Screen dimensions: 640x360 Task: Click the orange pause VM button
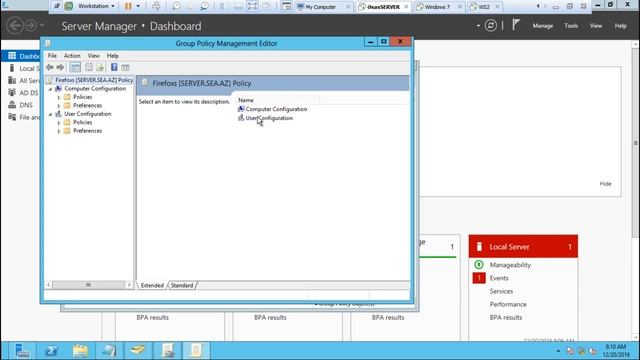(x=128, y=6)
